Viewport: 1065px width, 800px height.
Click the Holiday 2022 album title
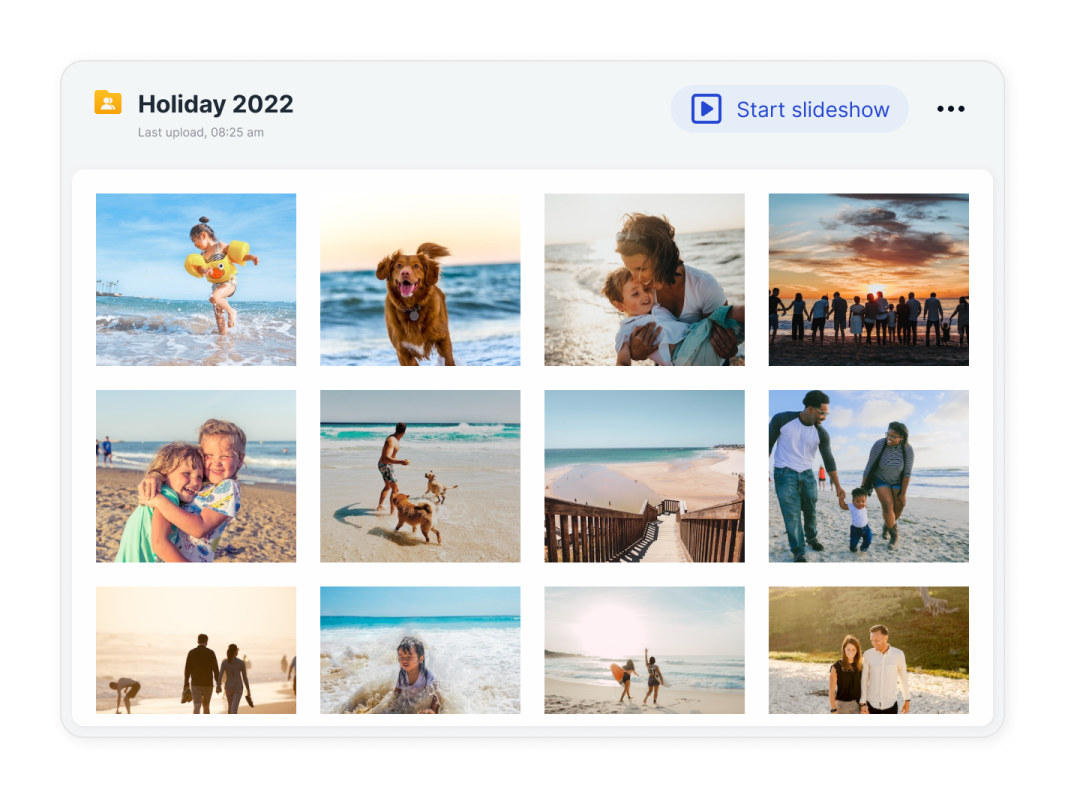click(215, 104)
